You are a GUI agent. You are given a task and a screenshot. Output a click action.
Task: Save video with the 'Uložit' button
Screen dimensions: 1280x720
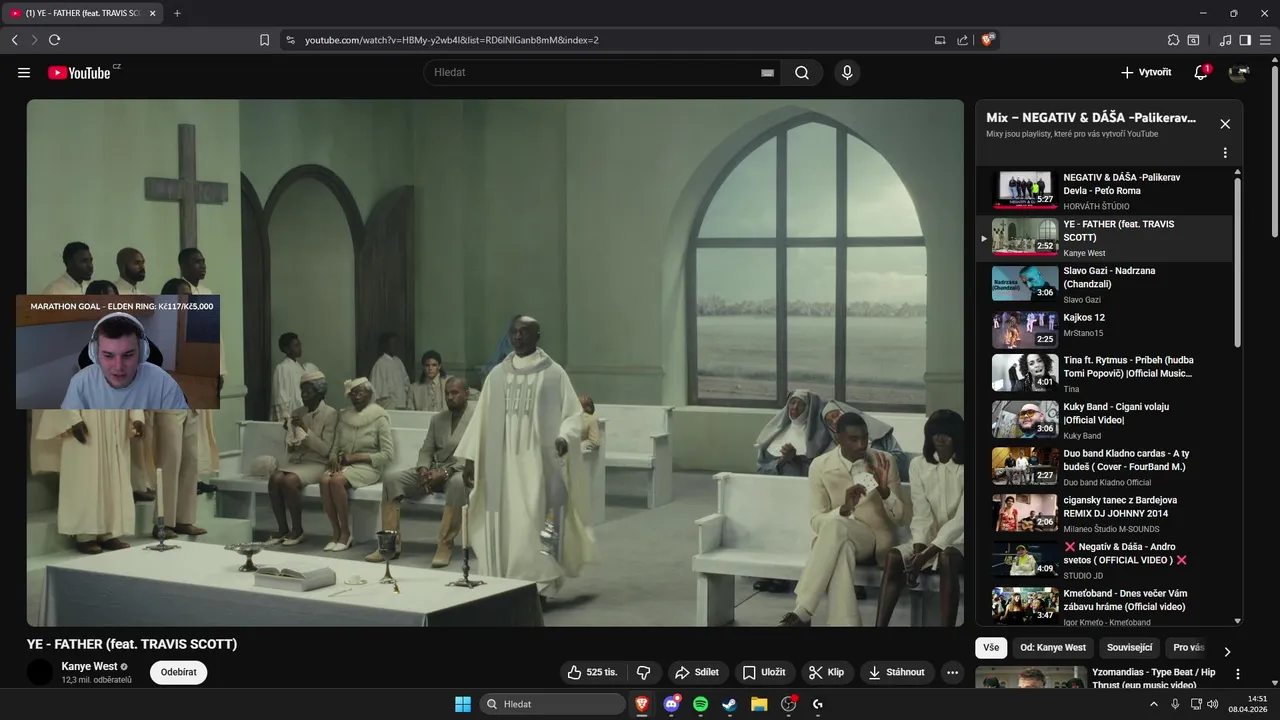coord(765,672)
